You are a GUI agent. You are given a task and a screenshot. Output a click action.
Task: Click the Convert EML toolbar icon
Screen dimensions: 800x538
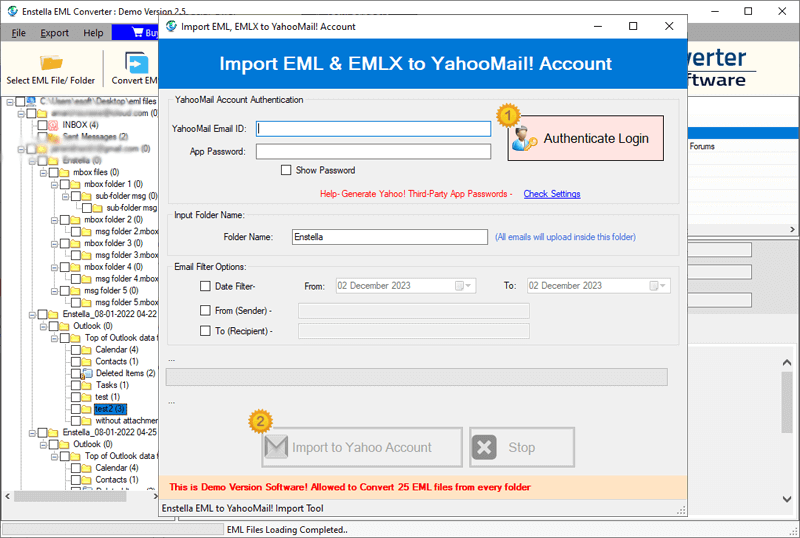pos(136,63)
